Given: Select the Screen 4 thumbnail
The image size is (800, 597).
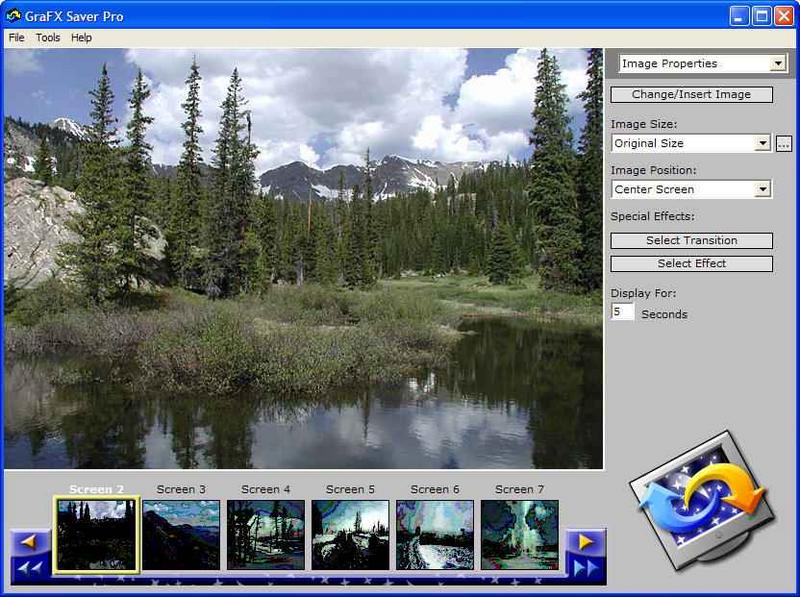Looking at the screenshot, I should click(x=266, y=534).
